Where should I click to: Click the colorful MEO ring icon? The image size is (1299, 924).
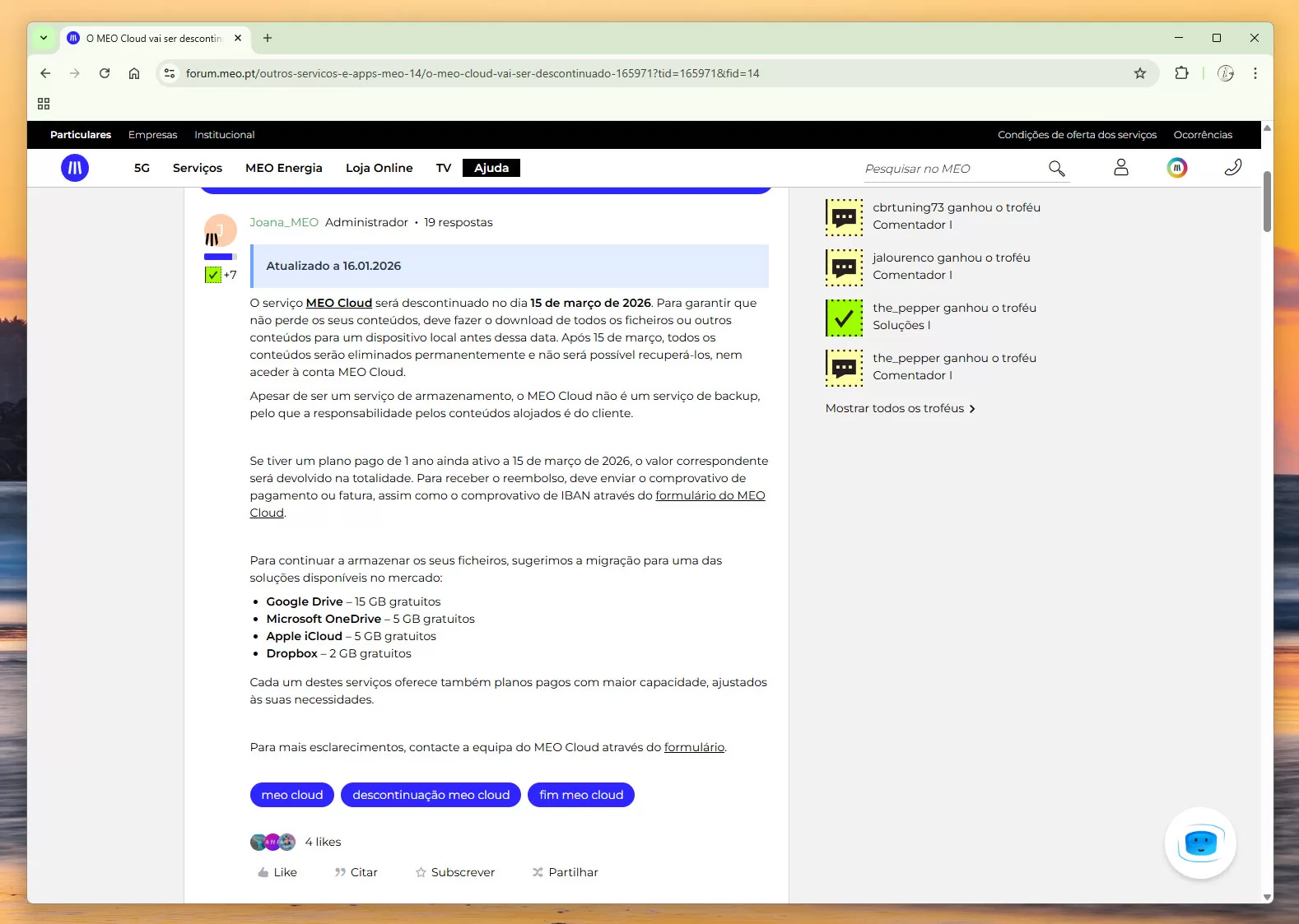(x=1177, y=168)
